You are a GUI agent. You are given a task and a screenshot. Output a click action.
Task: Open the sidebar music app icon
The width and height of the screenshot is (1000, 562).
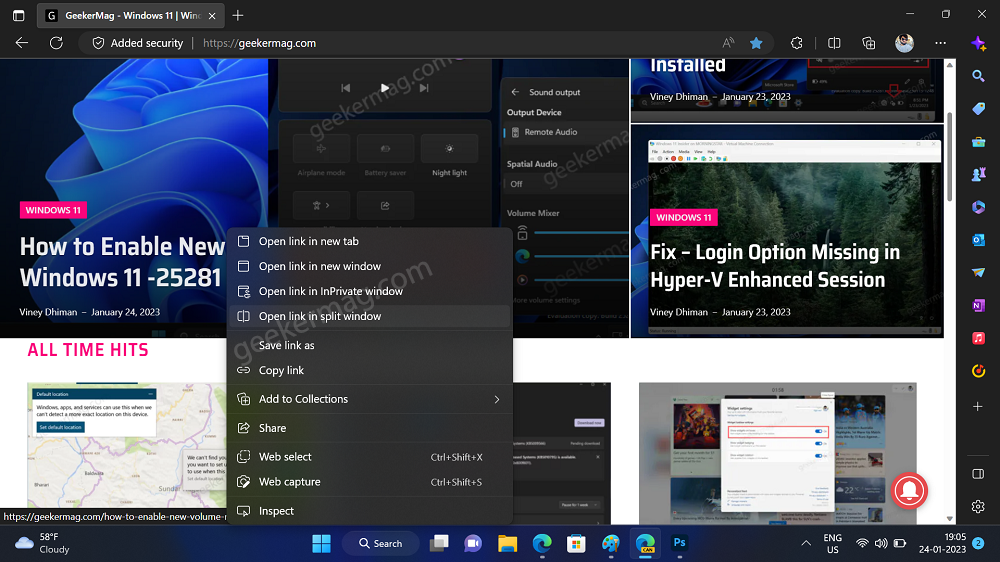[x=978, y=338]
